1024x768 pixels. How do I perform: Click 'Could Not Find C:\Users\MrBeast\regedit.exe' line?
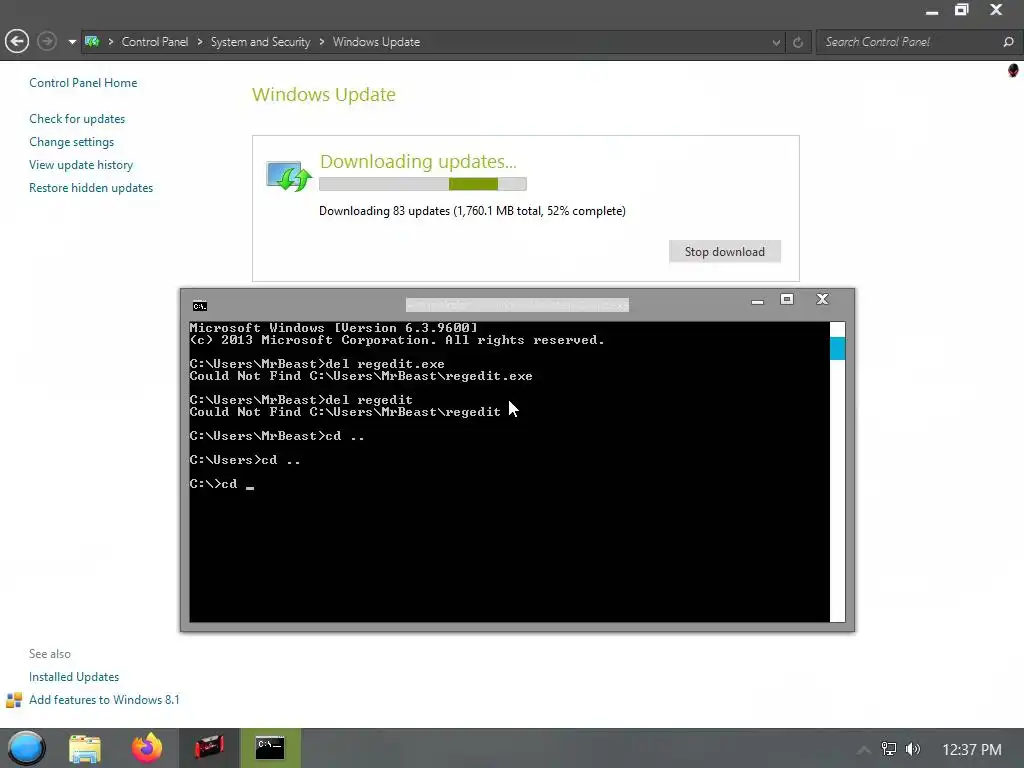tap(360, 376)
